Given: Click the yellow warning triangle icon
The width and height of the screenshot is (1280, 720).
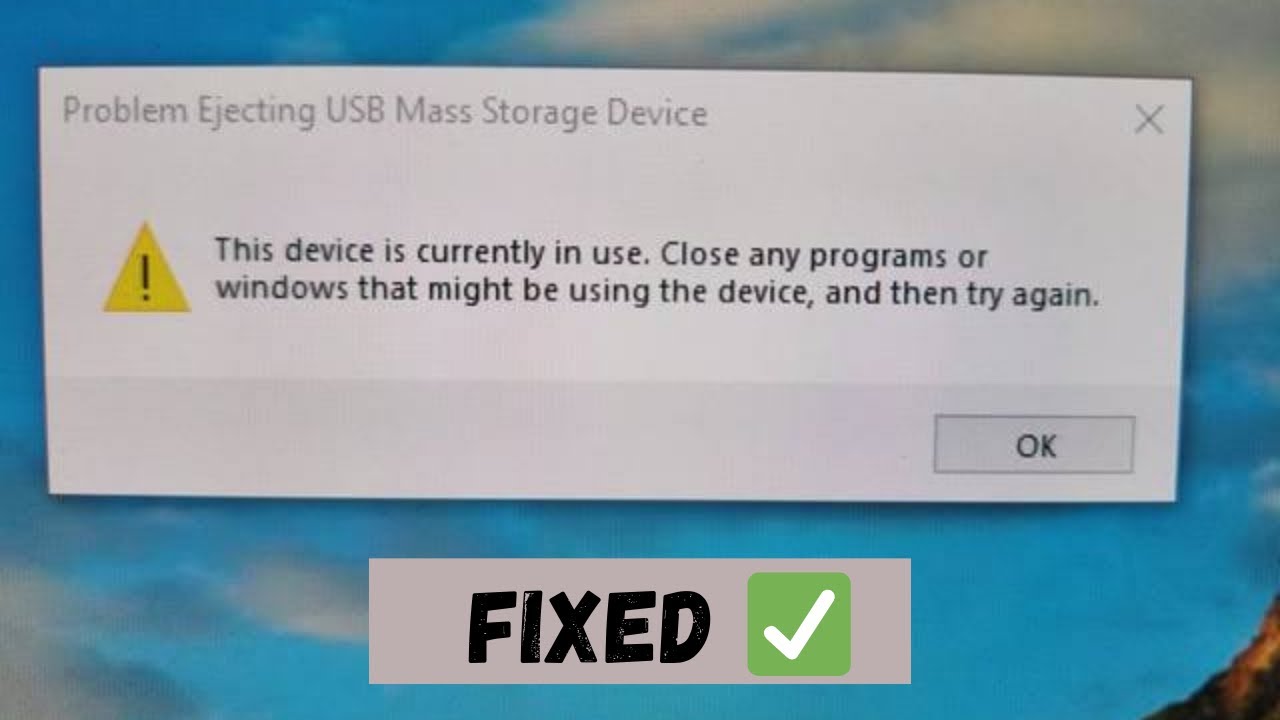Looking at the screenshot, I should tap(147, 268).
